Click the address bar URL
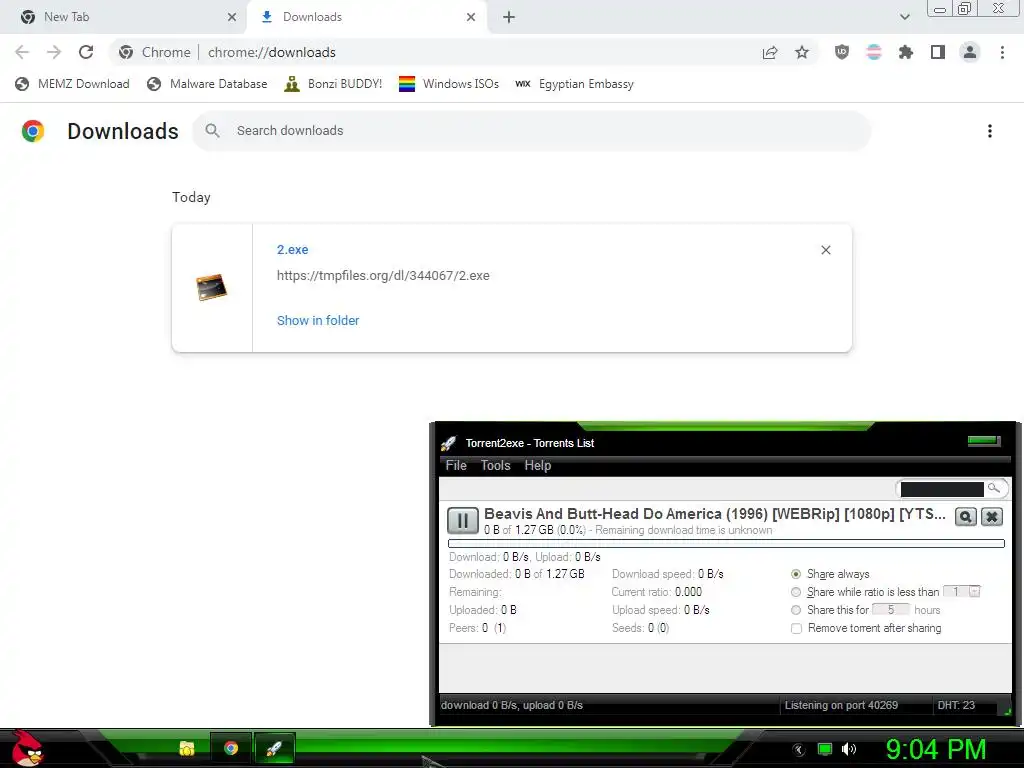This screenshot has height=768, width=1024. pos(272,52)
